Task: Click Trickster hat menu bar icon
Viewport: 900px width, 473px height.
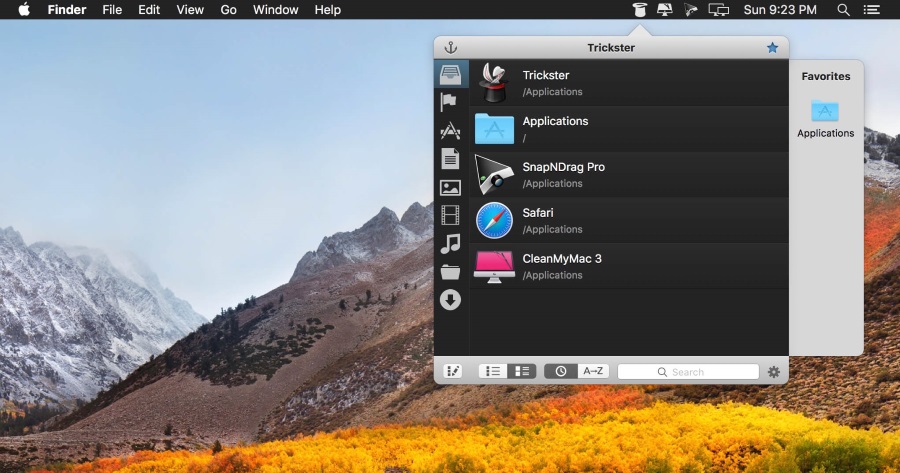Action: pyautogui.click(x=639, y=10)
